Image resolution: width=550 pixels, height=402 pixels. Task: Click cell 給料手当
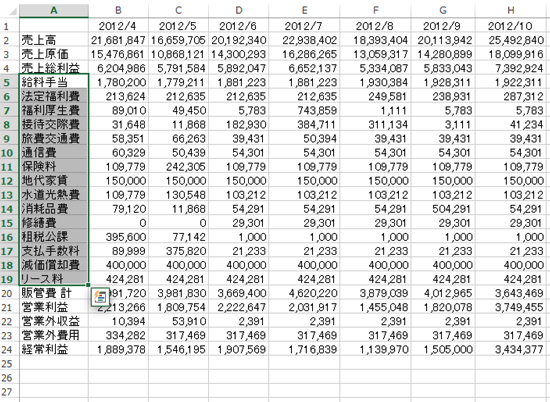(x=54, y=82)
